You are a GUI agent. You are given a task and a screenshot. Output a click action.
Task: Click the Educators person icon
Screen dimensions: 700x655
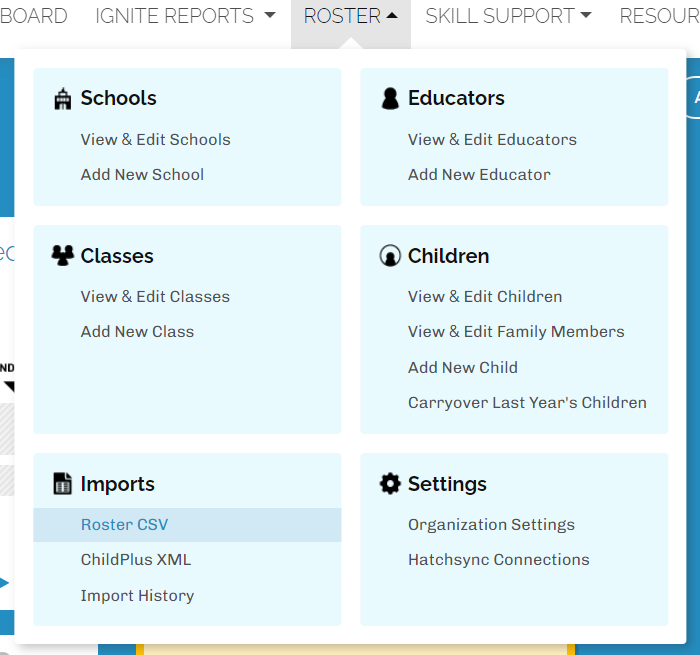[390, 98]
